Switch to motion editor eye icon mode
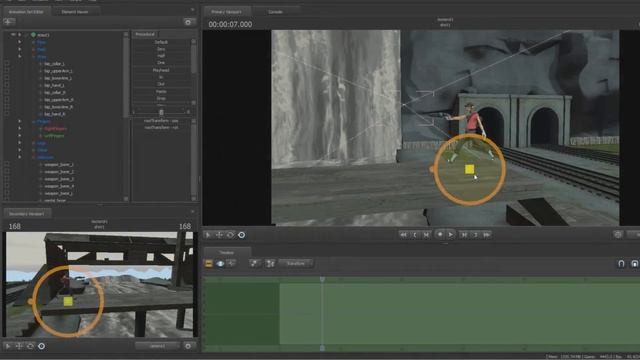640x360 pixels. pos(220,264)
